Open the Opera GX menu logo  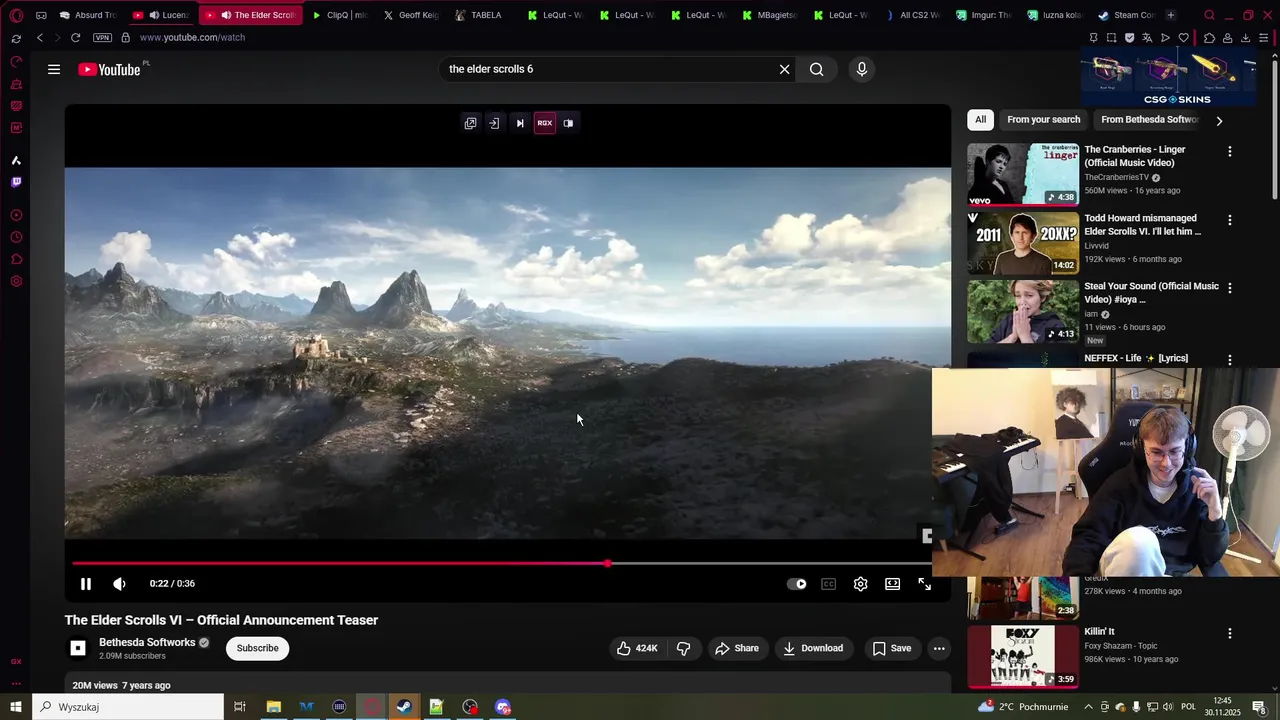[x=16, y=15]
